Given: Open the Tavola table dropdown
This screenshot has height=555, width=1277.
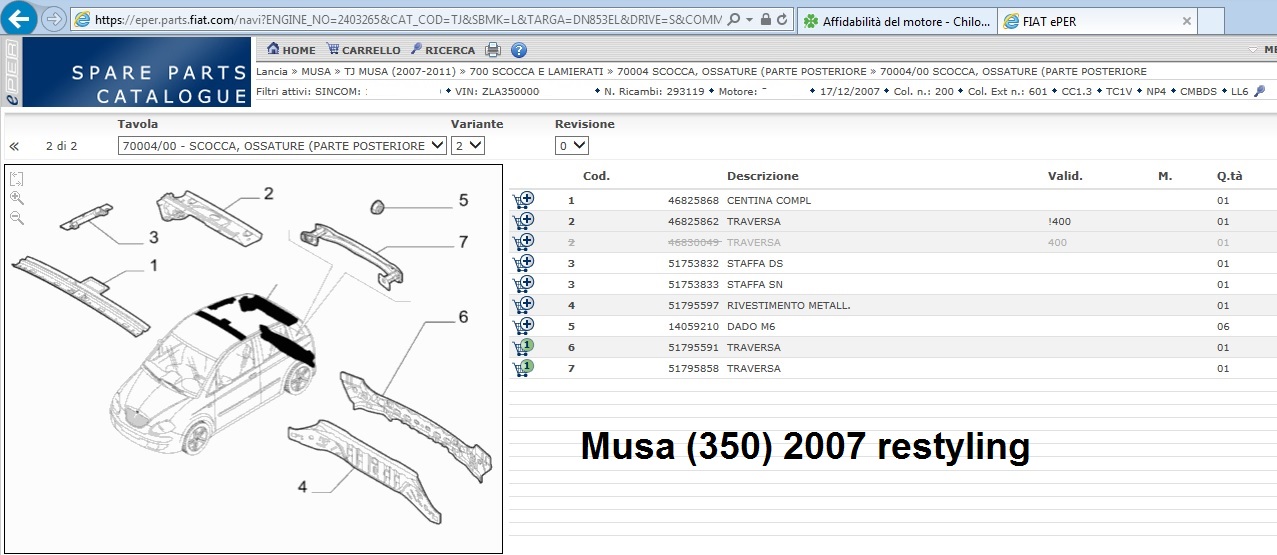Looking at the screenshot, I should click(x=282, y=146).
